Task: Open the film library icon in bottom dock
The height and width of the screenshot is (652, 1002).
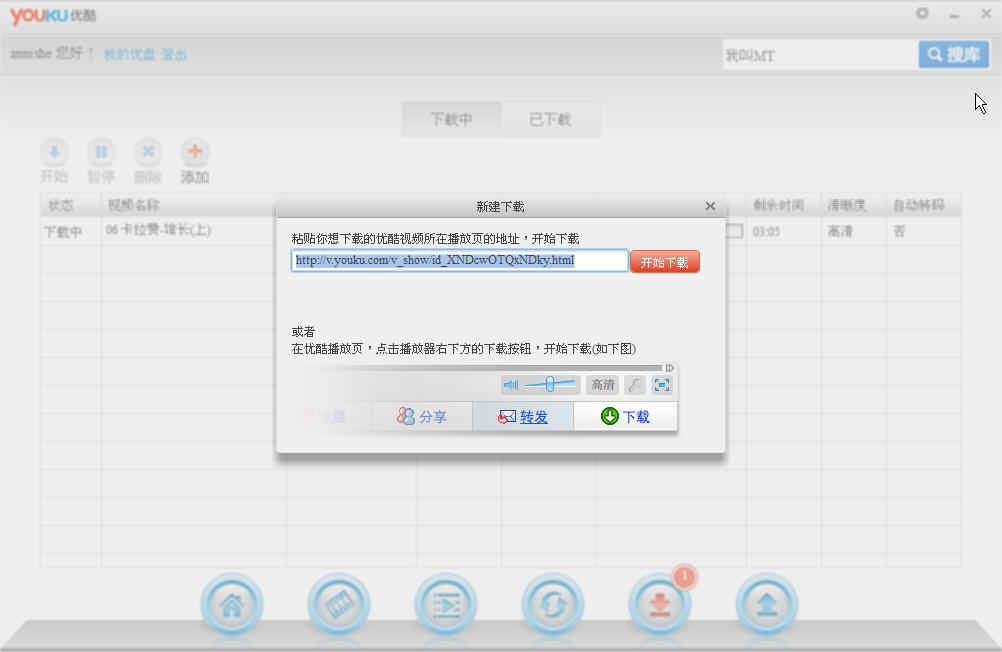Action: [x=339, y=604]
